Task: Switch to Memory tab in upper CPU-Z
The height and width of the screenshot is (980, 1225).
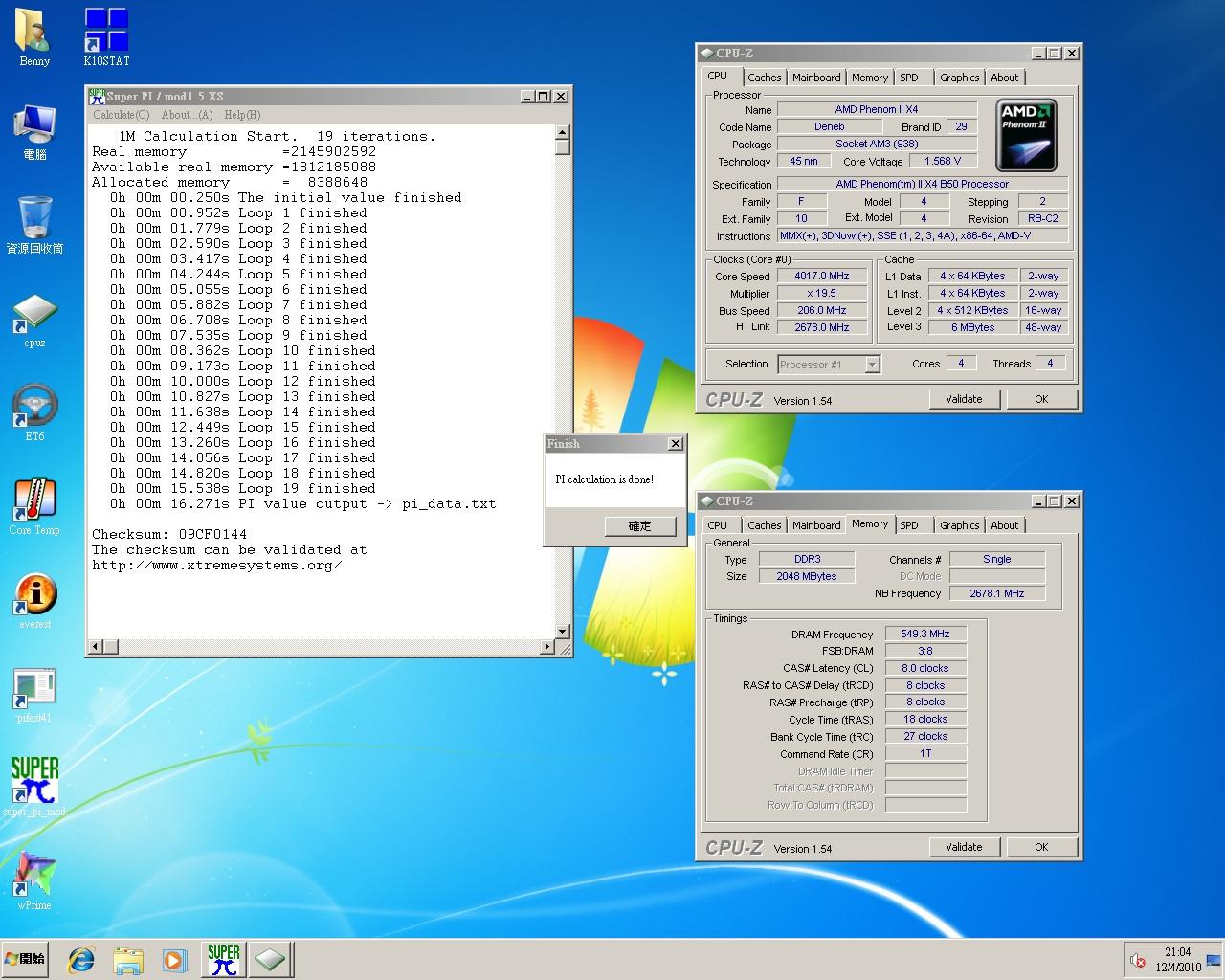Action: (869, 78)
